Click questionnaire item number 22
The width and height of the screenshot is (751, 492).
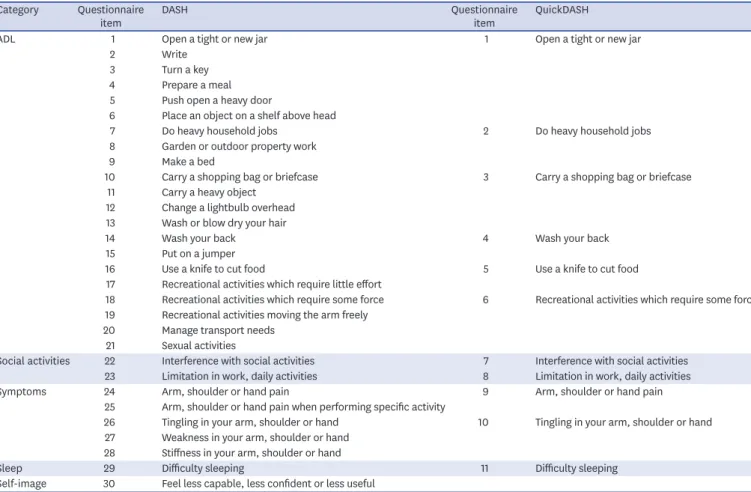[x=109, y=361]
